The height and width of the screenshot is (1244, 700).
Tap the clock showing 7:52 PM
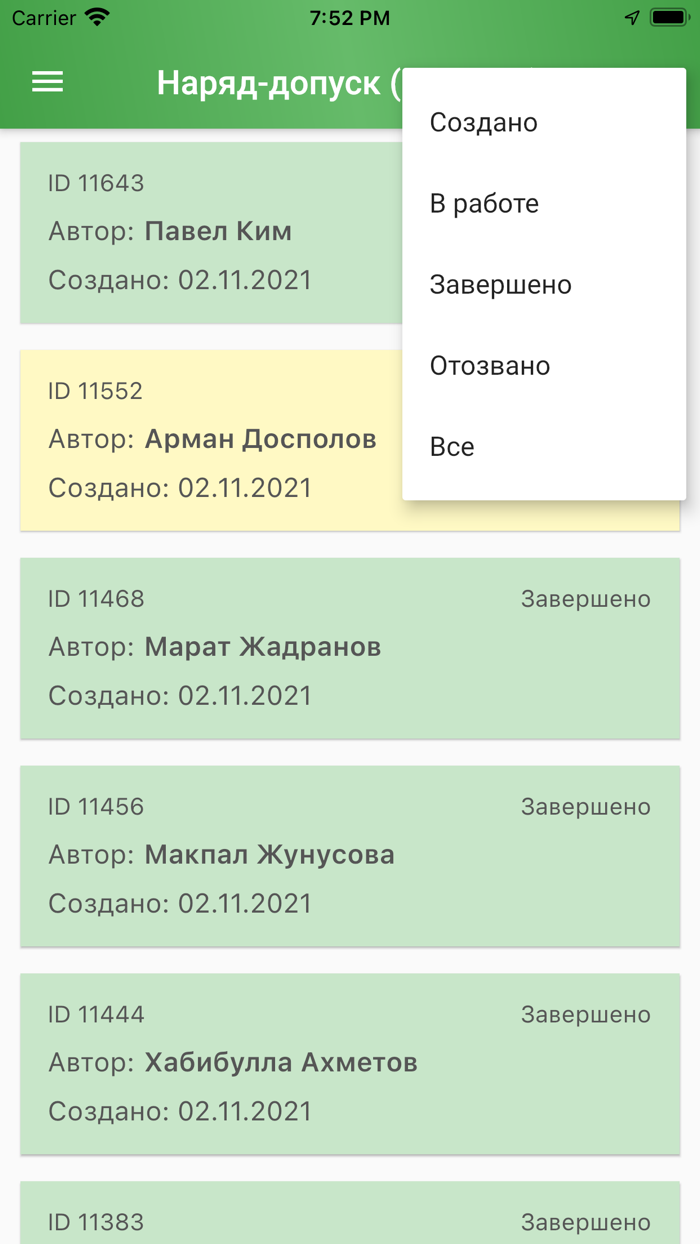(x=350, y=16)
